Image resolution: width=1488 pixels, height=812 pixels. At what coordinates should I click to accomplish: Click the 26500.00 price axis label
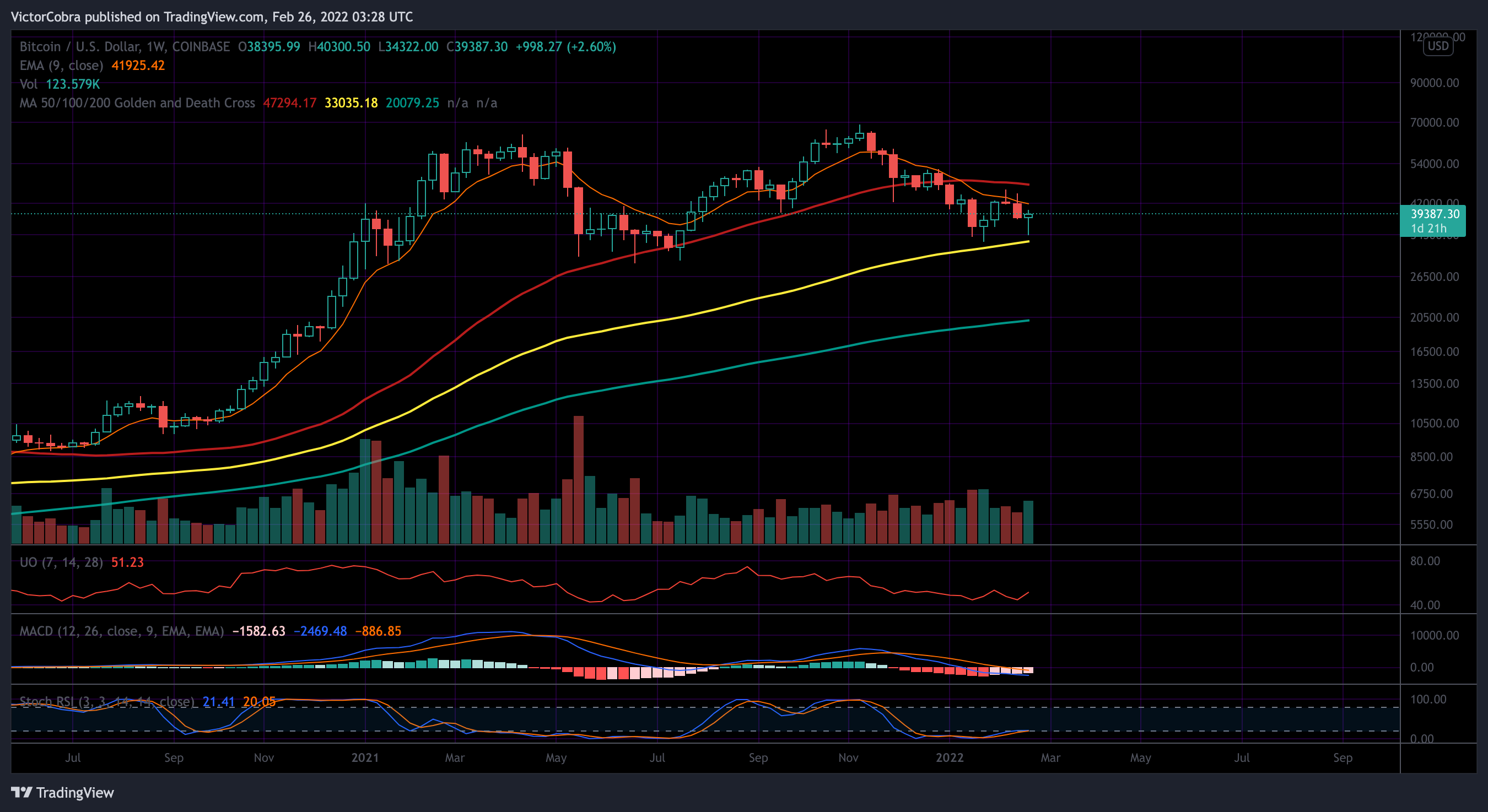pos(1435,277)
